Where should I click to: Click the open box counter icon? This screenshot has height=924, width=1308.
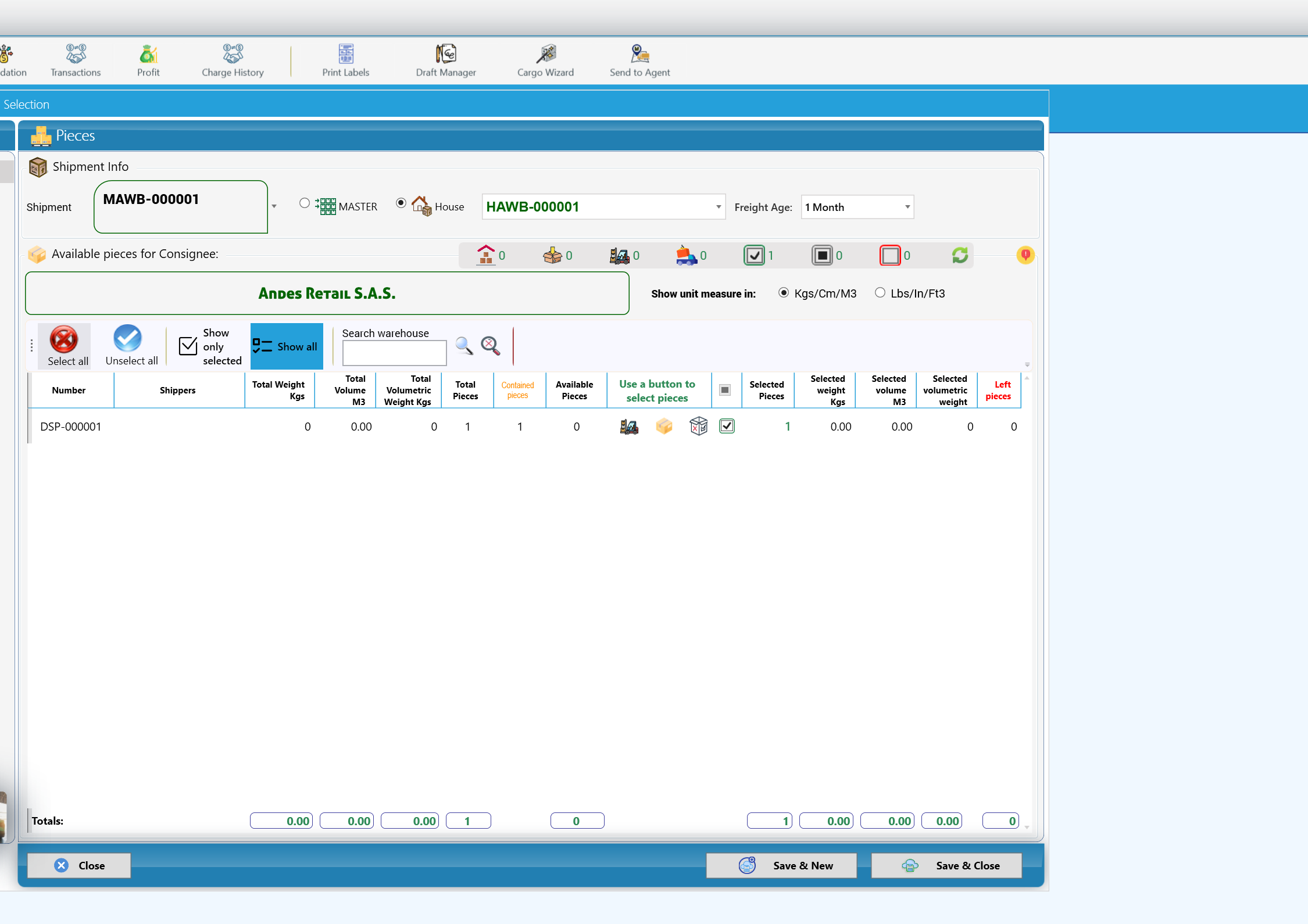tap(552, 255)
